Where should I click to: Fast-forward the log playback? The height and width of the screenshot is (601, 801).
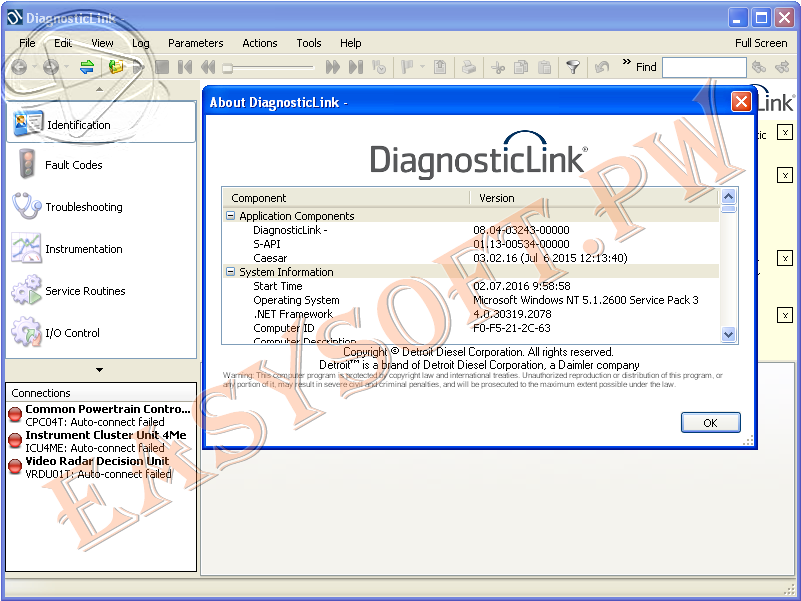333,67
